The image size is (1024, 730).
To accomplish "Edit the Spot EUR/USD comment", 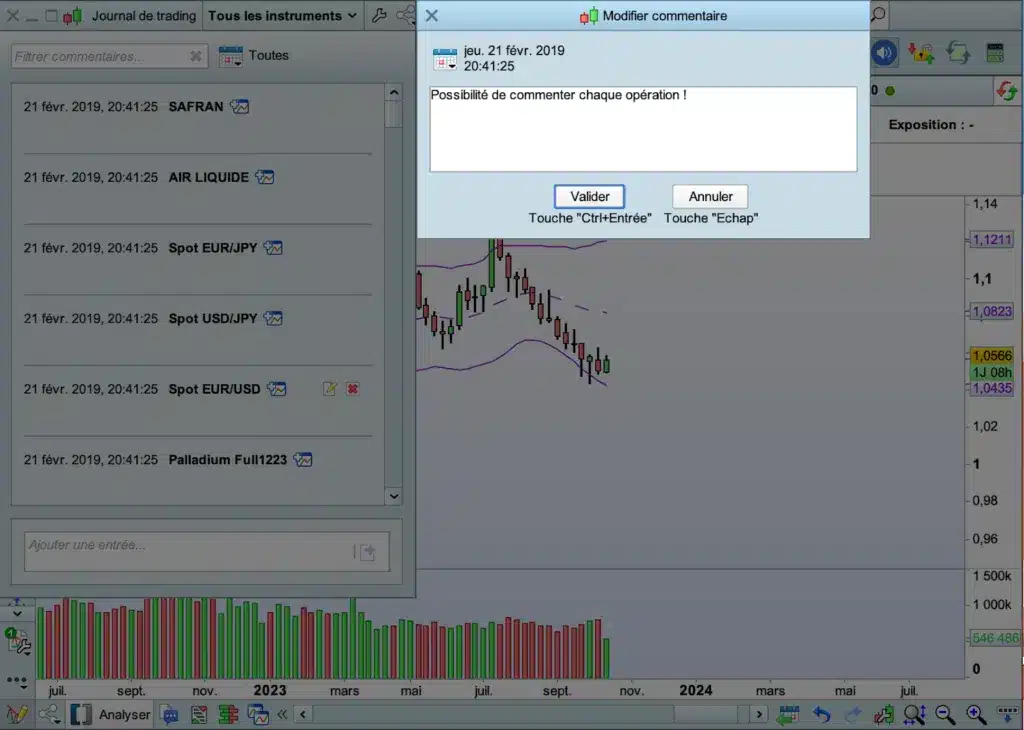I will tap(329, 389).
